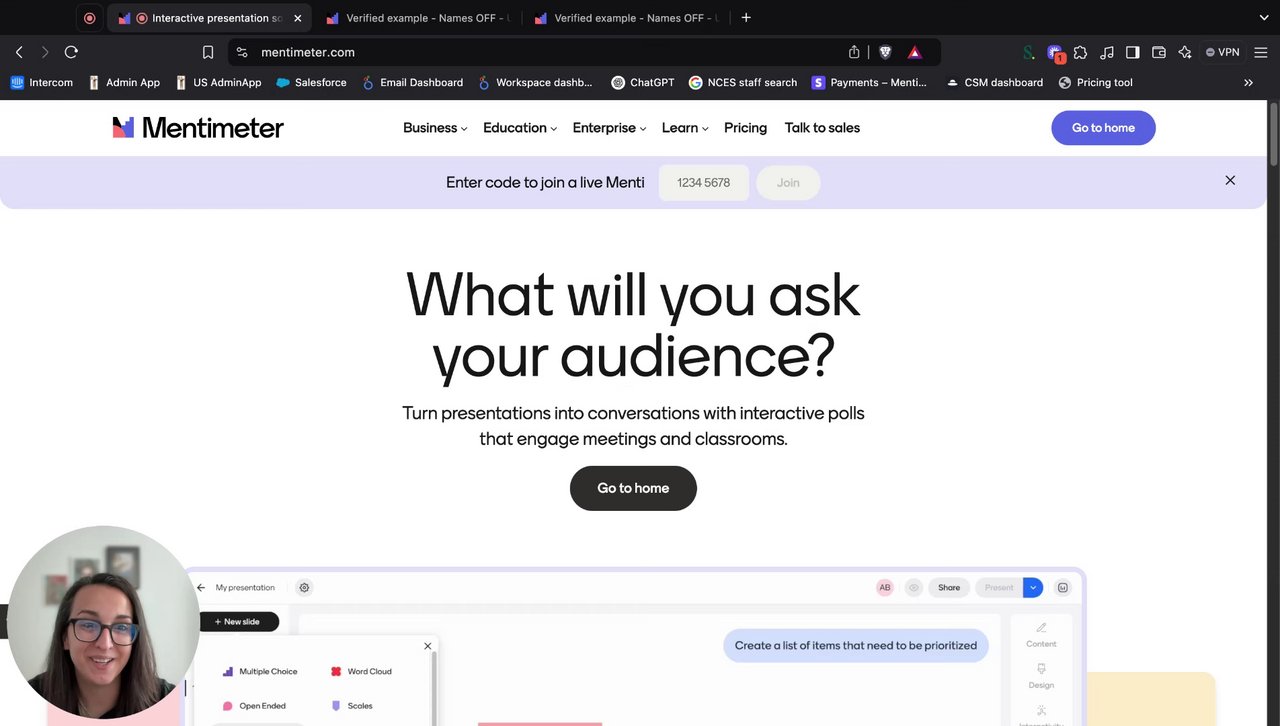Open a new tab with the plus icon
Image resolution: width=1280 pixels, height=726 pixels.
746,18
